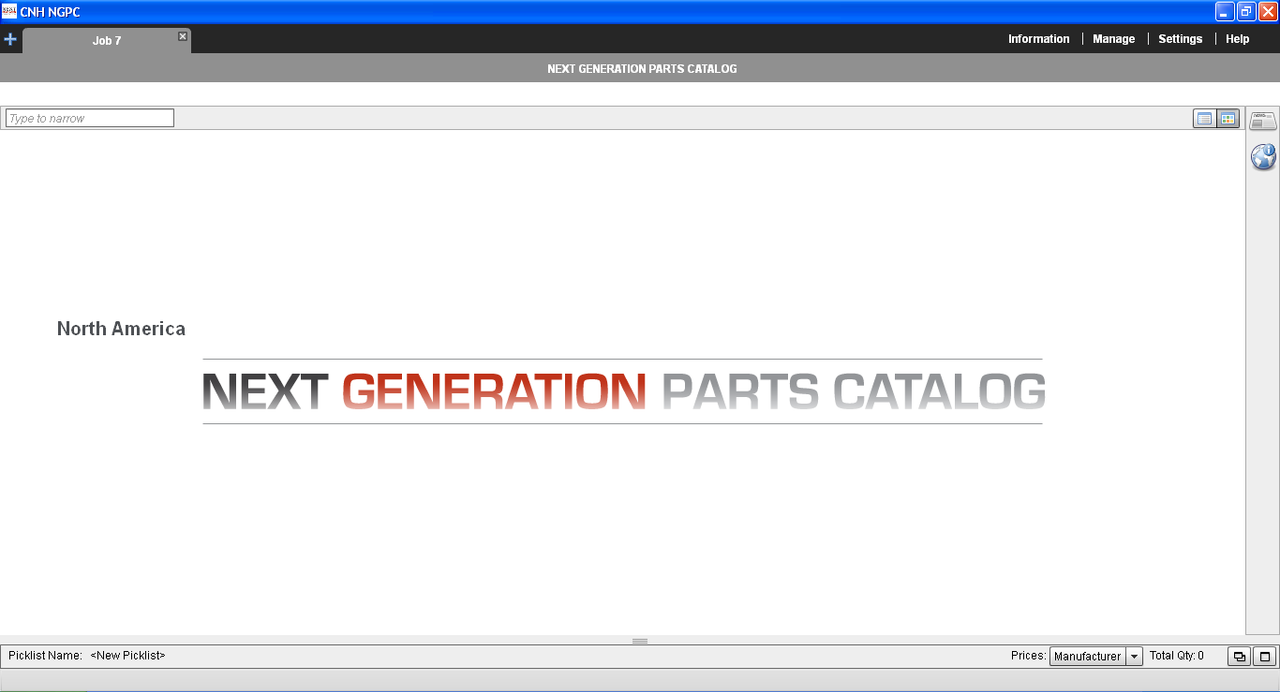Restore down the CNH NGPC window
The image size is (1280, 692).
(1246, 11)
